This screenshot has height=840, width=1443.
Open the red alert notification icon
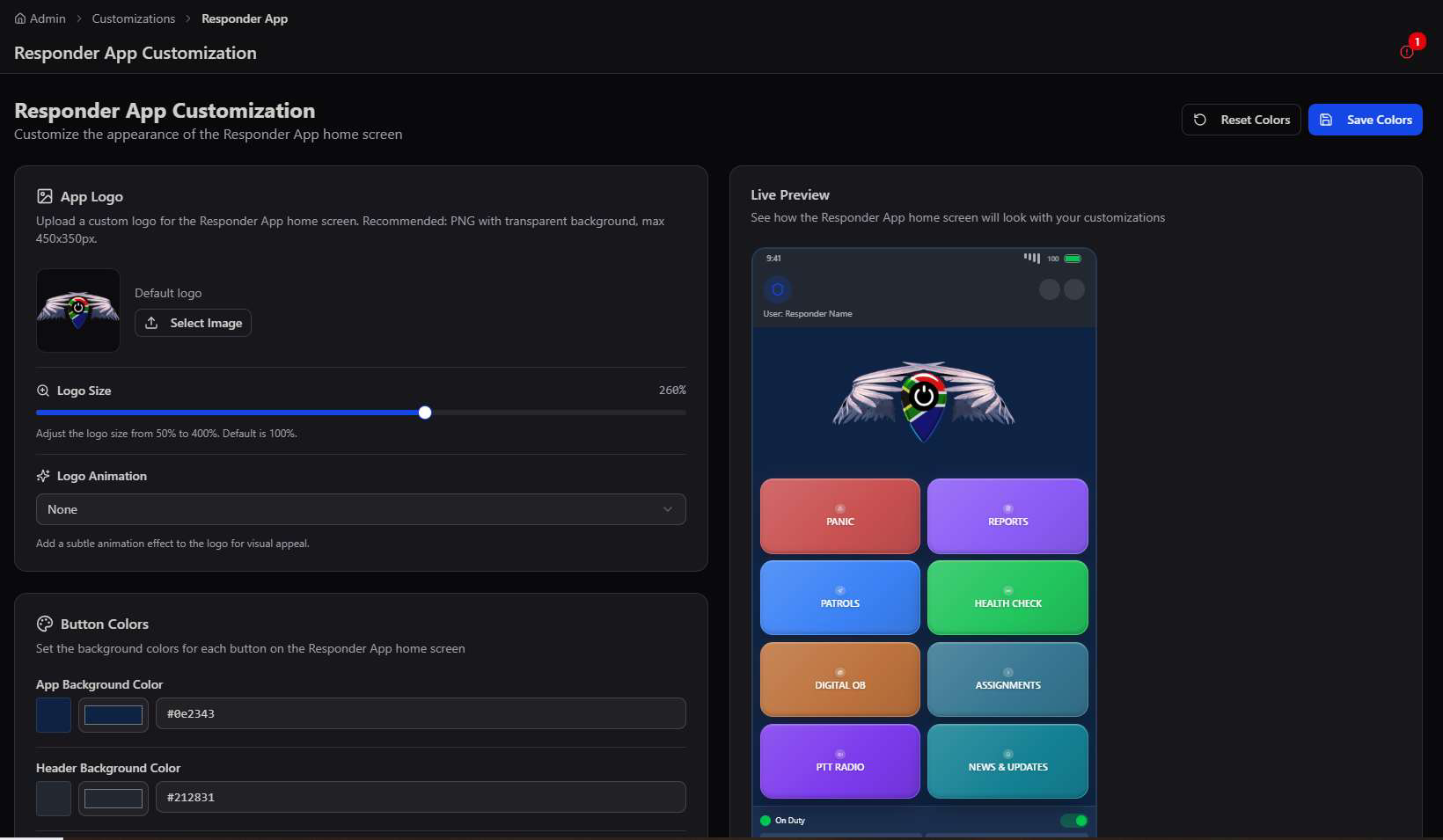(x=1407, y=52)
